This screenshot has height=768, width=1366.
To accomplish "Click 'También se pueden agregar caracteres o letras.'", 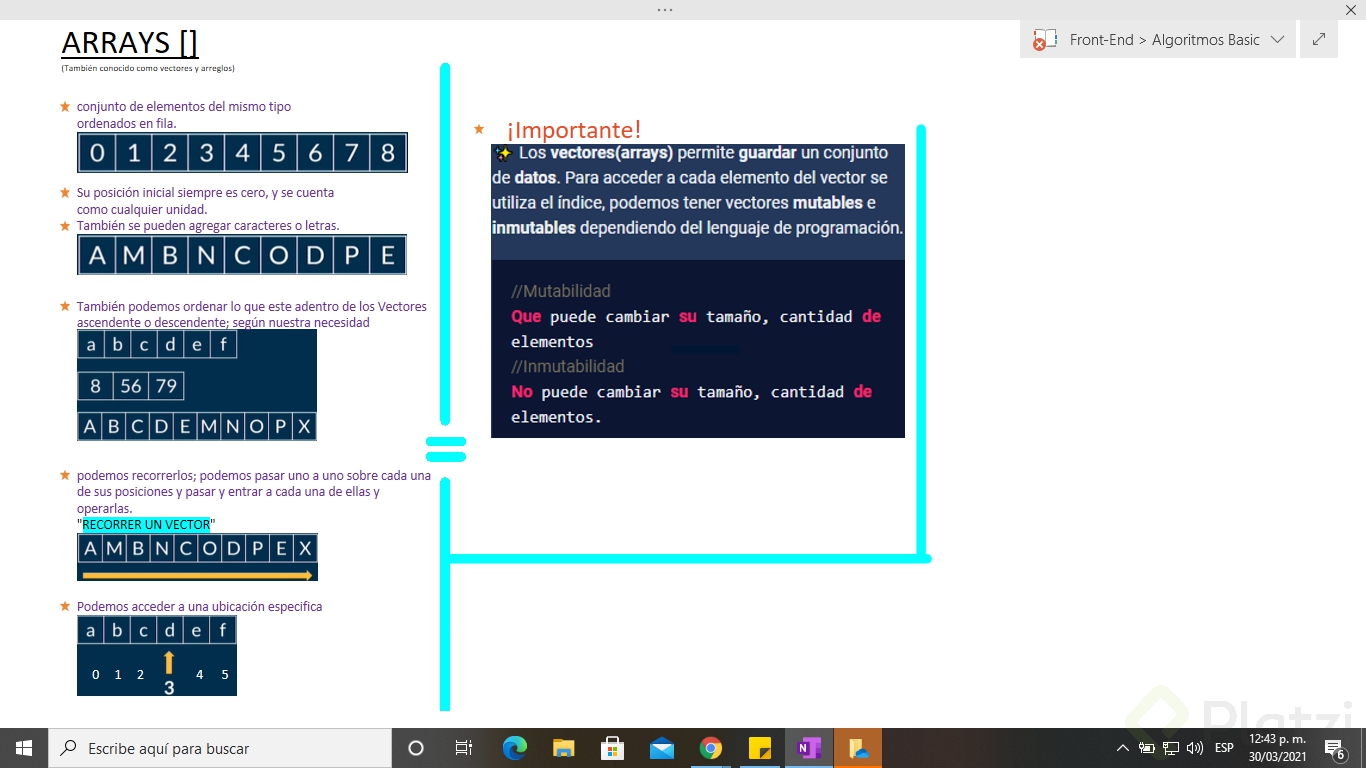I will point(208,226).
